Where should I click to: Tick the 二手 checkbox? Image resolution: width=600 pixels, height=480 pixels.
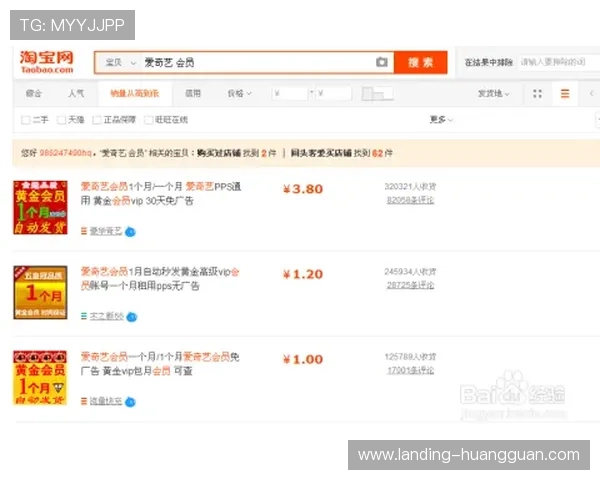(x=26, y=120)
